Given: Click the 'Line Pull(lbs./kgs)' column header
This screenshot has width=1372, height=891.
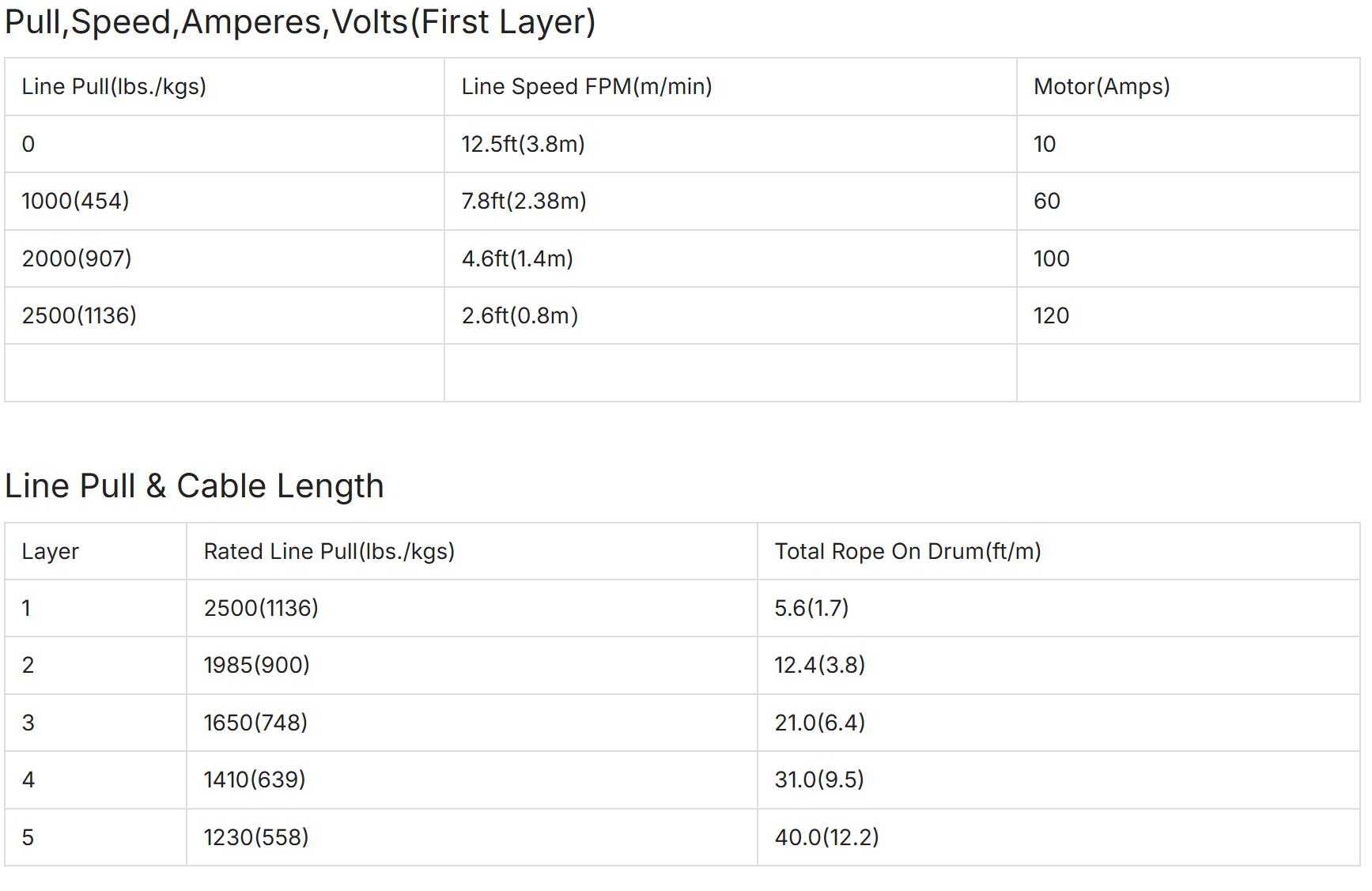Looking at the screenshot, I should 114,86.
